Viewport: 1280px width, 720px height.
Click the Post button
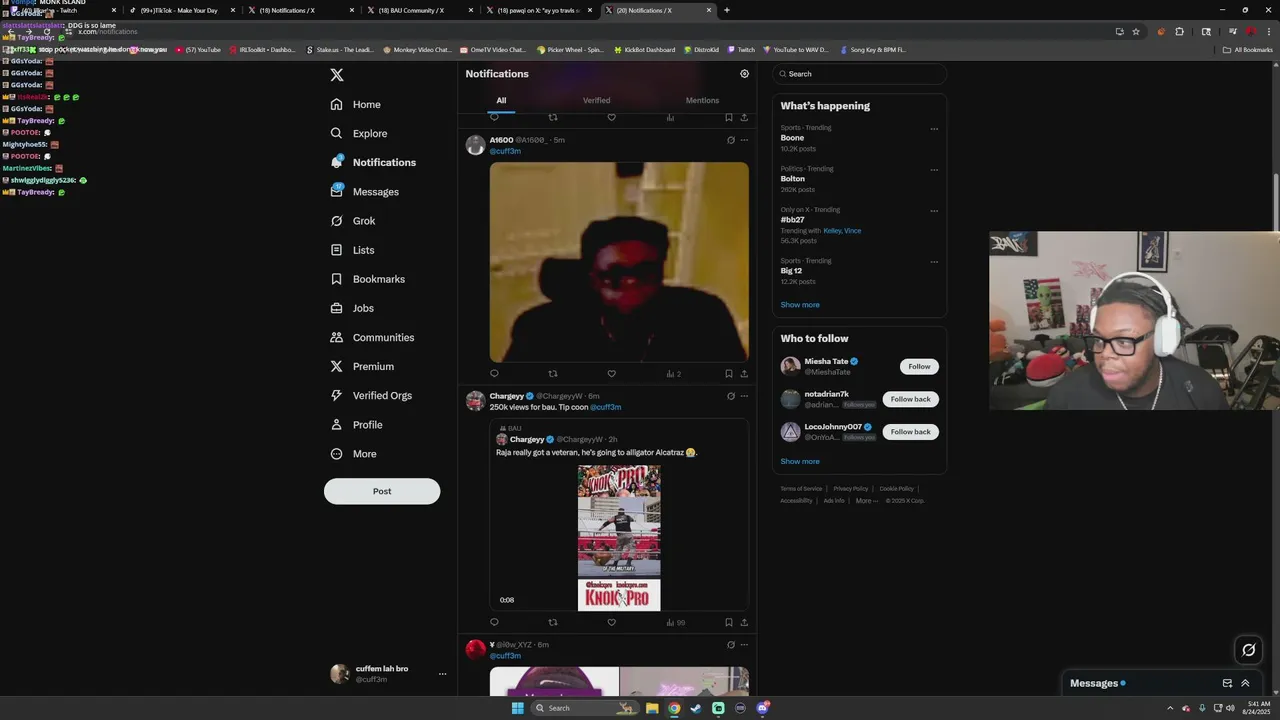(x=382, y=491)
